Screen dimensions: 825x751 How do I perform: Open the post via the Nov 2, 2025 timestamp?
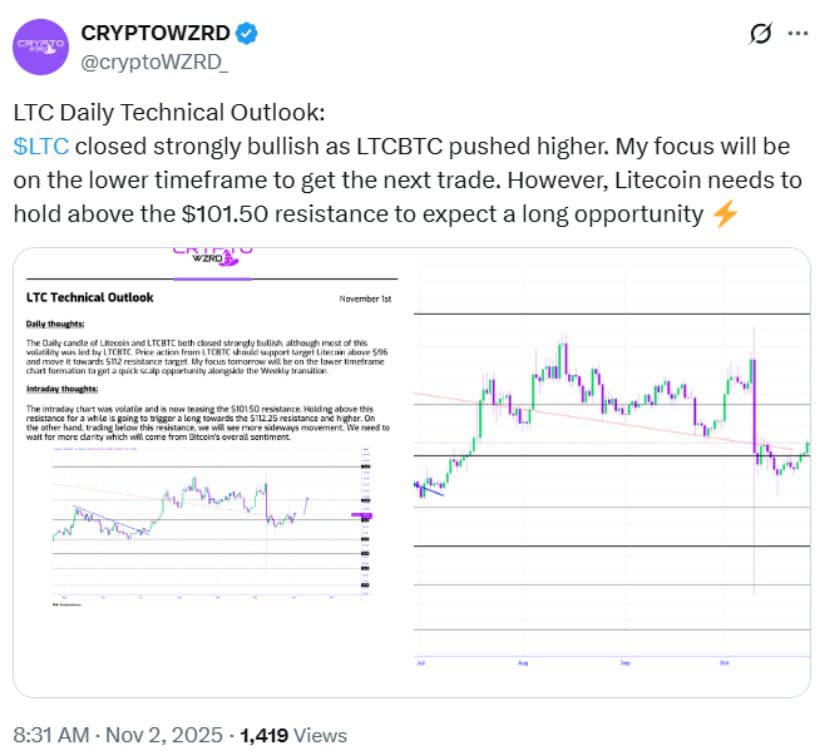pyautogui.click(x=116, y=735)
